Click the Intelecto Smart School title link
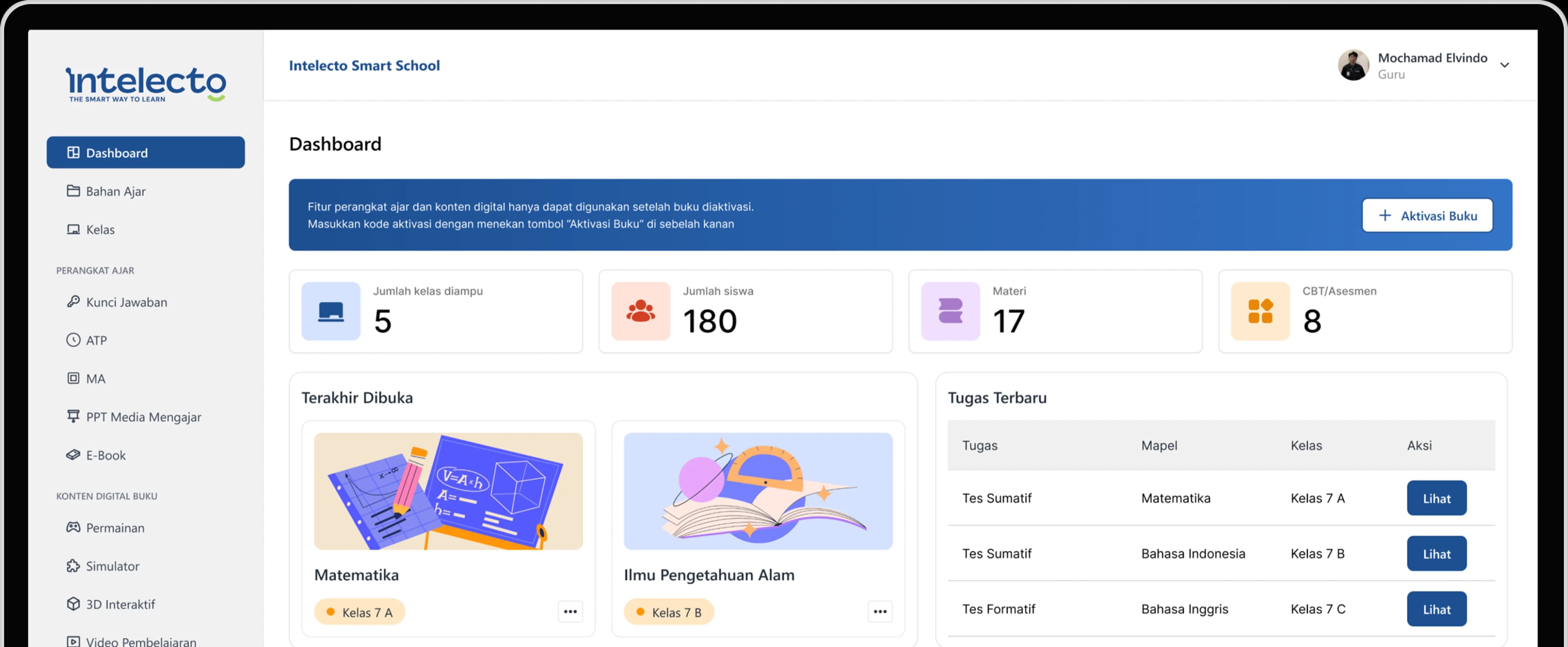 coord(364,66)
